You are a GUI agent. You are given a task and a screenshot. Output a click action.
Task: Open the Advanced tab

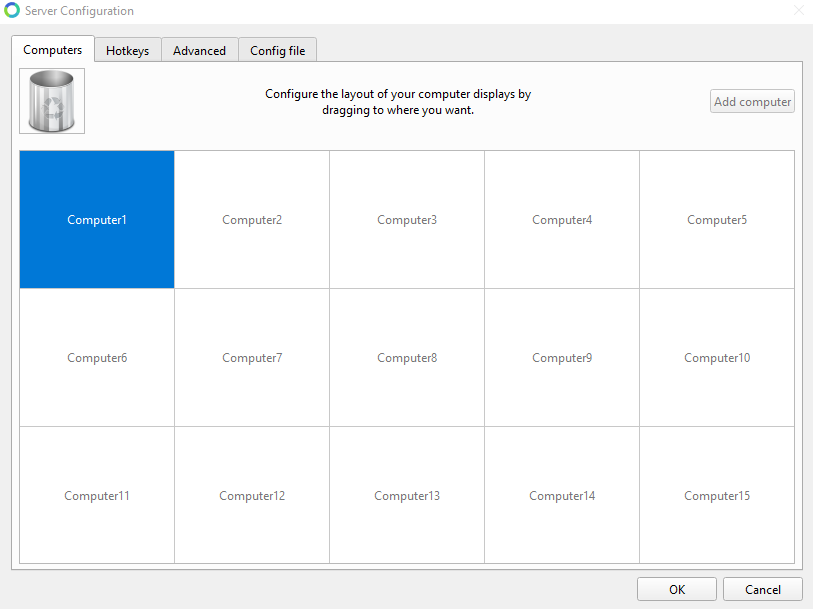pos(200,51)
